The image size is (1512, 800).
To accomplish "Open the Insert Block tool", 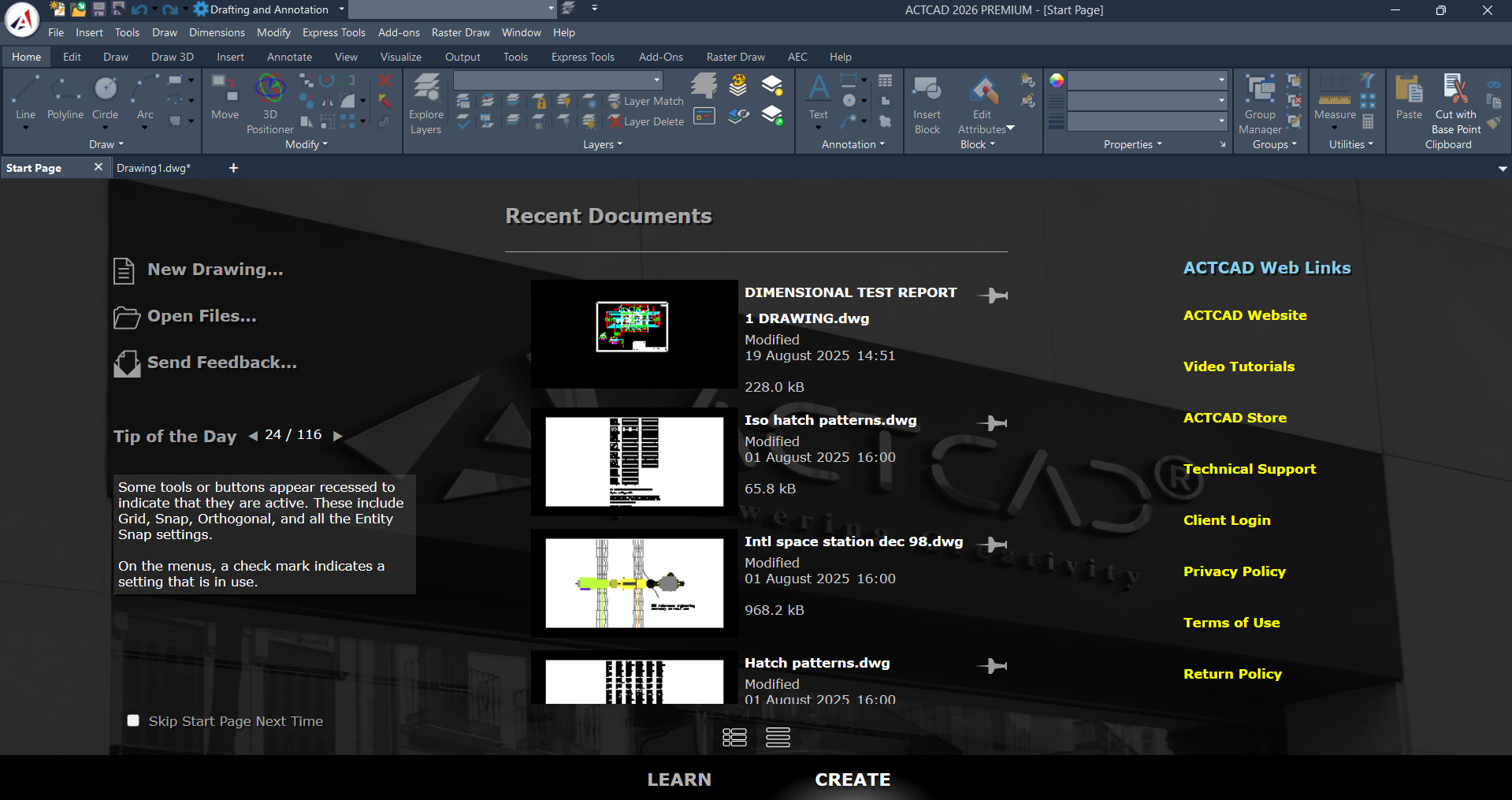I will (x=927, y=103).
